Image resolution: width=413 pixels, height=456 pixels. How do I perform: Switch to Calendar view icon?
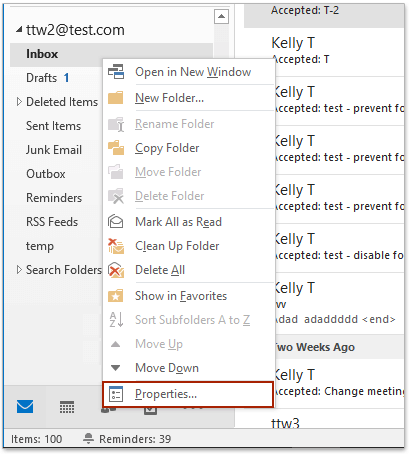pos(67,407)
